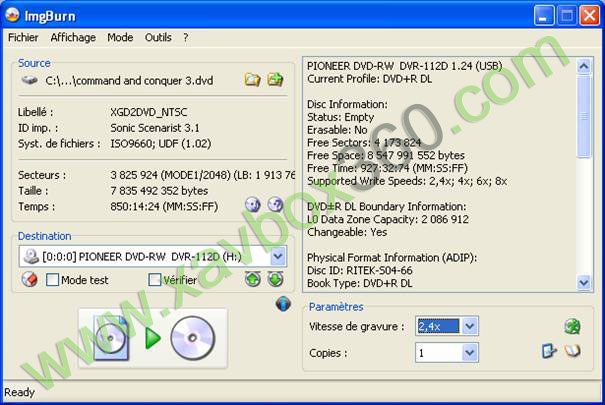Open the Outils menu
Viewport: 605px width, 405px height.
click(x=158, y=37)
